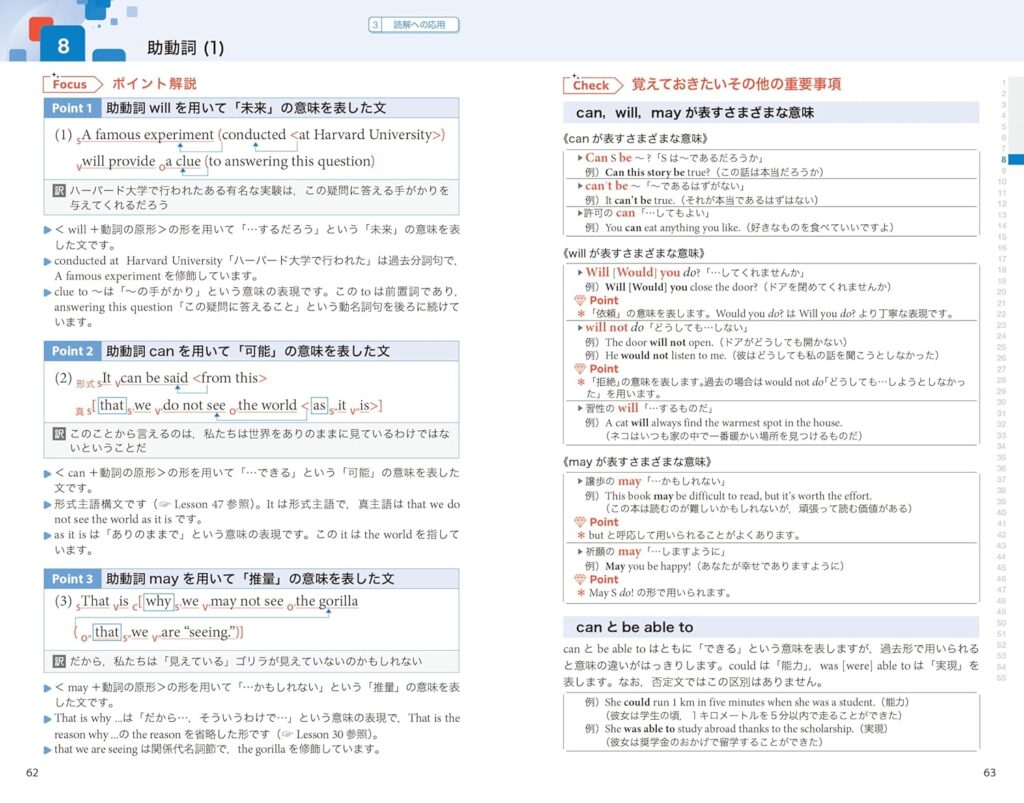Click the blue triangle bullet before '< may +動詞の原形>'
Viewport: 1024px width, 803px height.
click(x=48, y=687)
